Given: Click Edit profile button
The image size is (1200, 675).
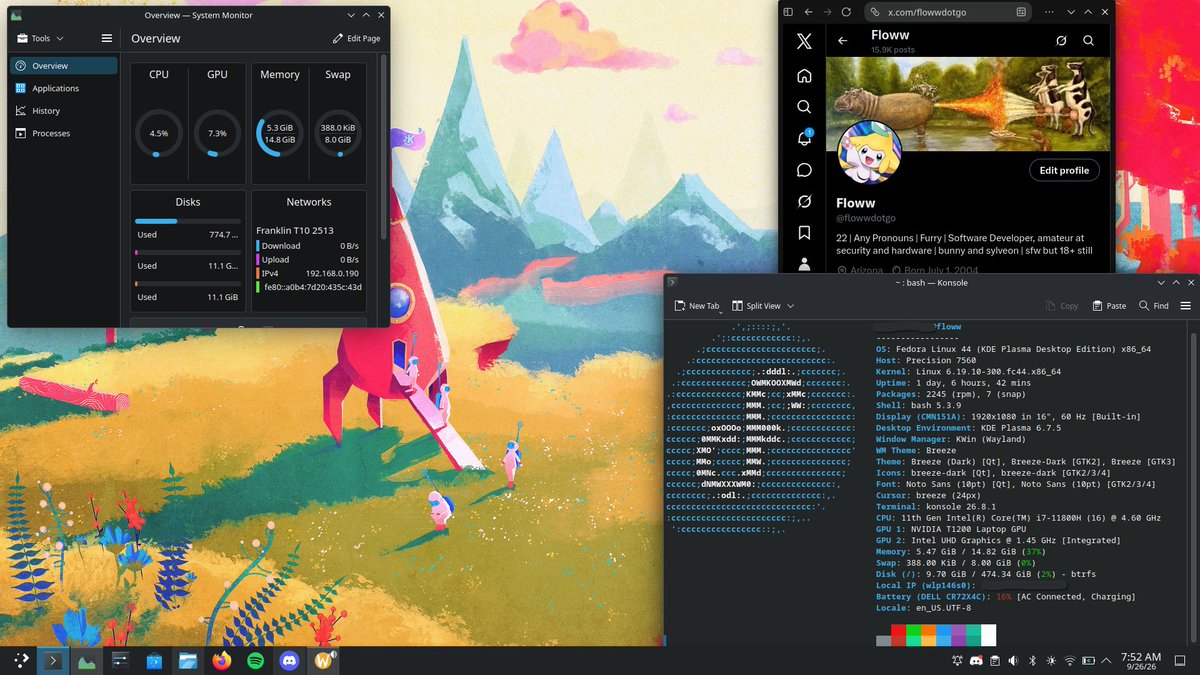Looking at the screenshot, I should (1064, 170).
